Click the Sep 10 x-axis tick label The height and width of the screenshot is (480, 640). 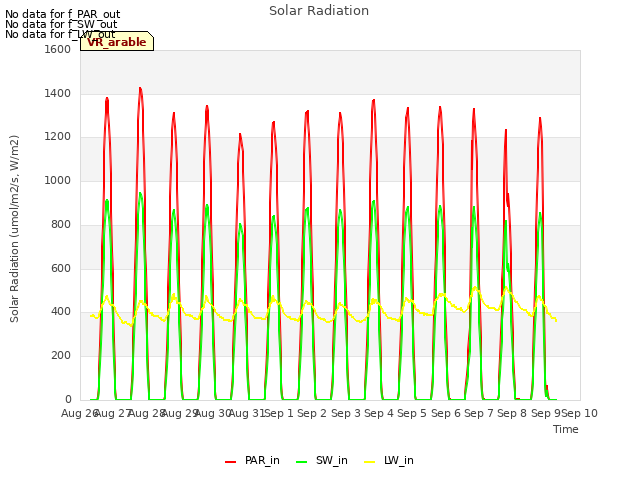pos(580,413)
